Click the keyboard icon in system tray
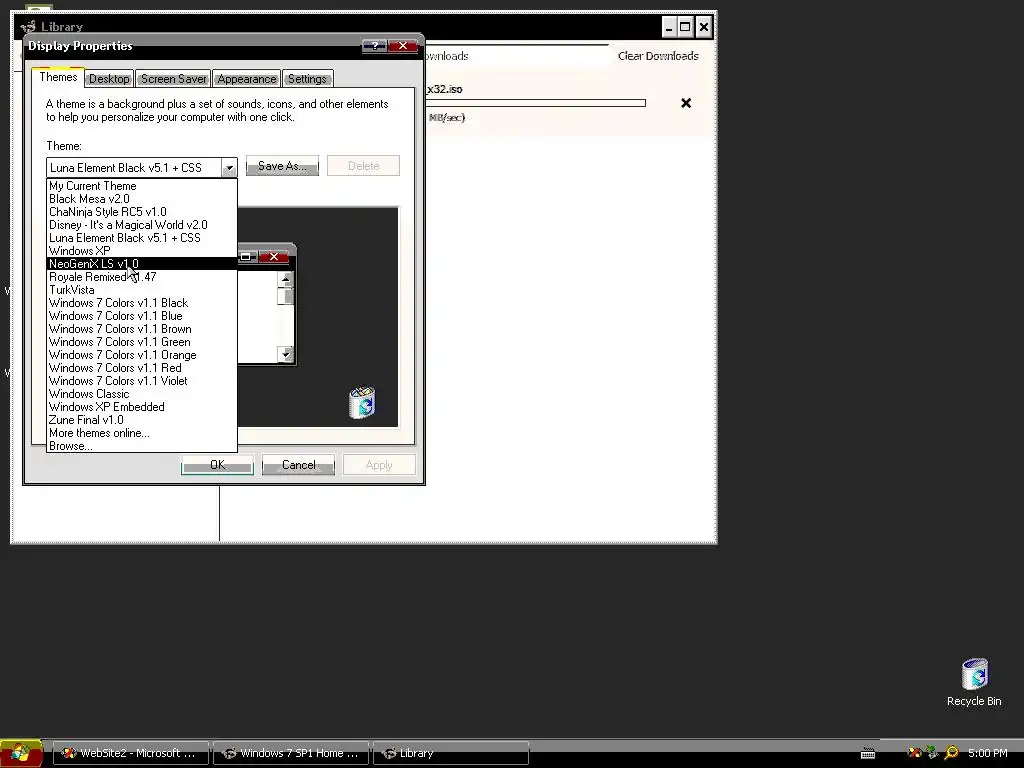Screen dimensions: 1024x768 pyautogui.click(x=868, y=754)
